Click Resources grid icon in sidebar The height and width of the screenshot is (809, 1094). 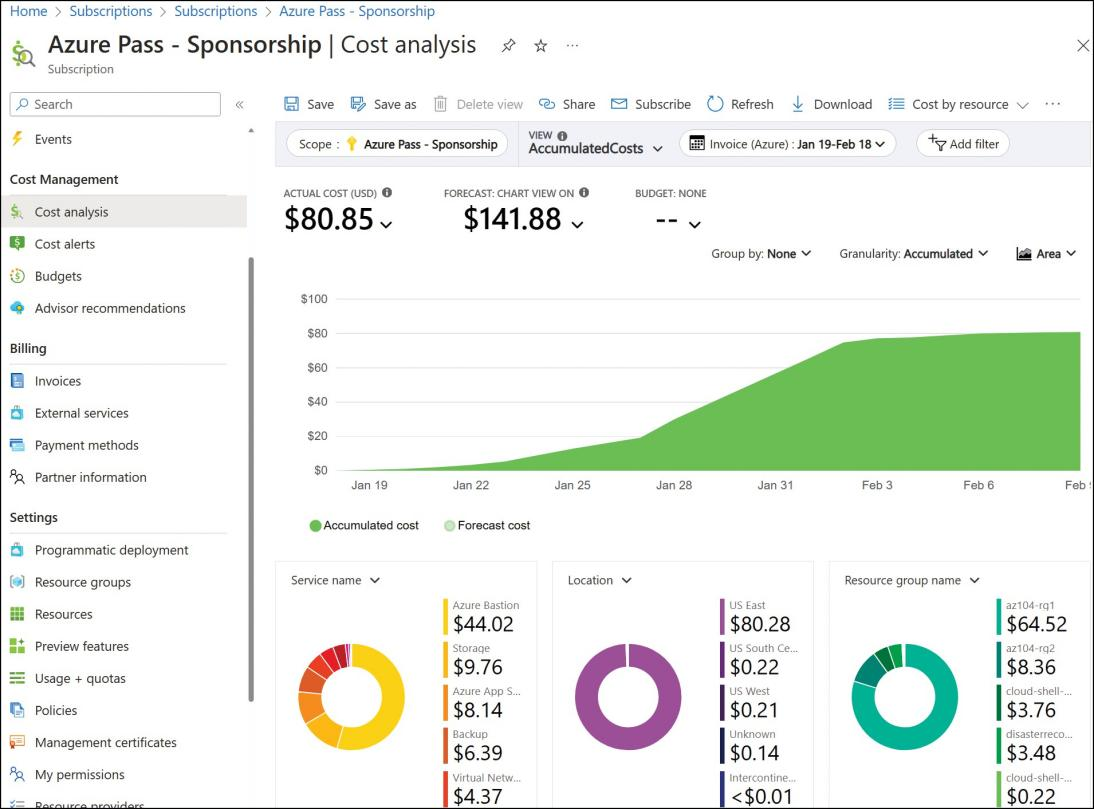(17, 614)
